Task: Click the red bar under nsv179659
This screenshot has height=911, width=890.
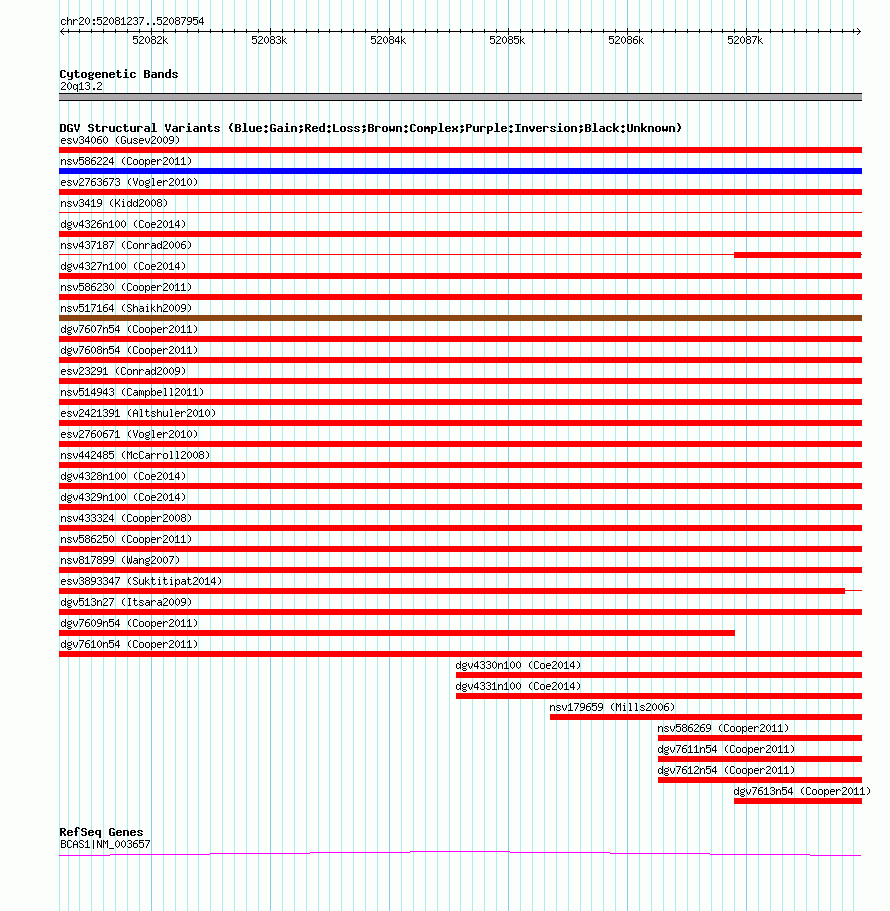Action: coord(706,717)
